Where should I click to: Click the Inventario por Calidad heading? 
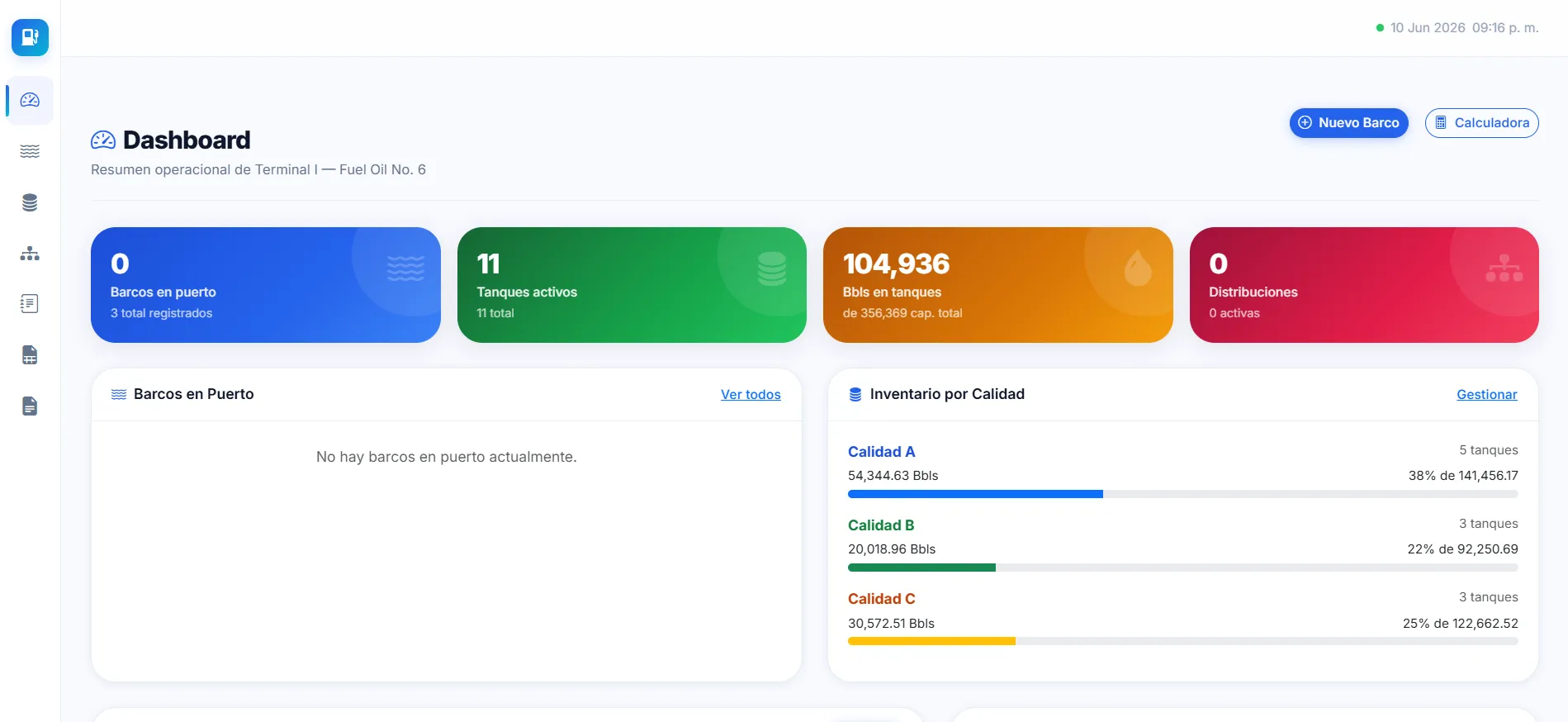click(x=947, y=394)
